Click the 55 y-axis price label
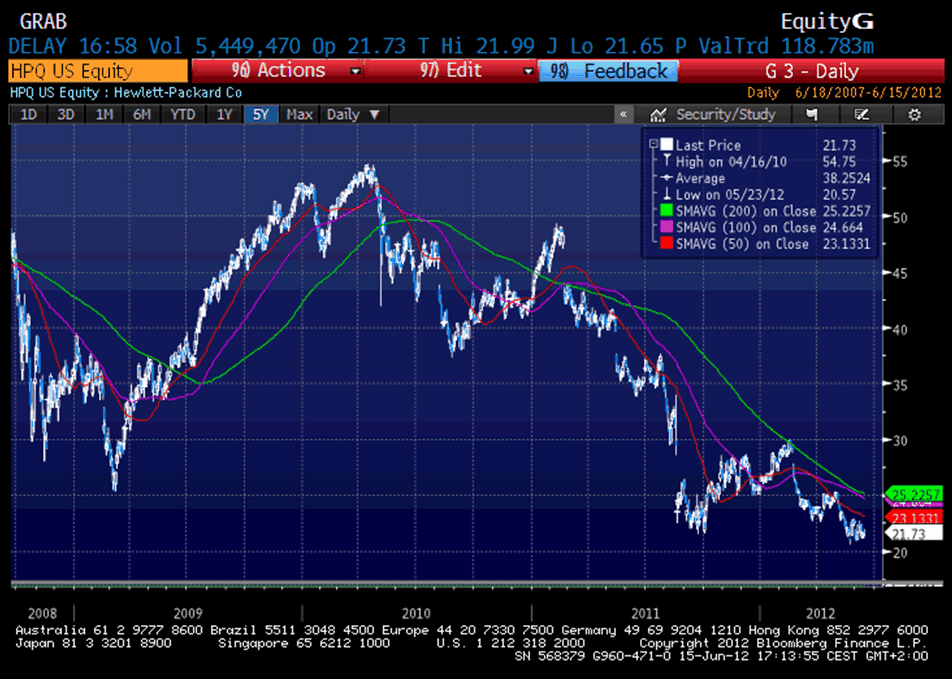Viewport: 952px width, 679px height. pyautogui.click(x=899, y=162)
